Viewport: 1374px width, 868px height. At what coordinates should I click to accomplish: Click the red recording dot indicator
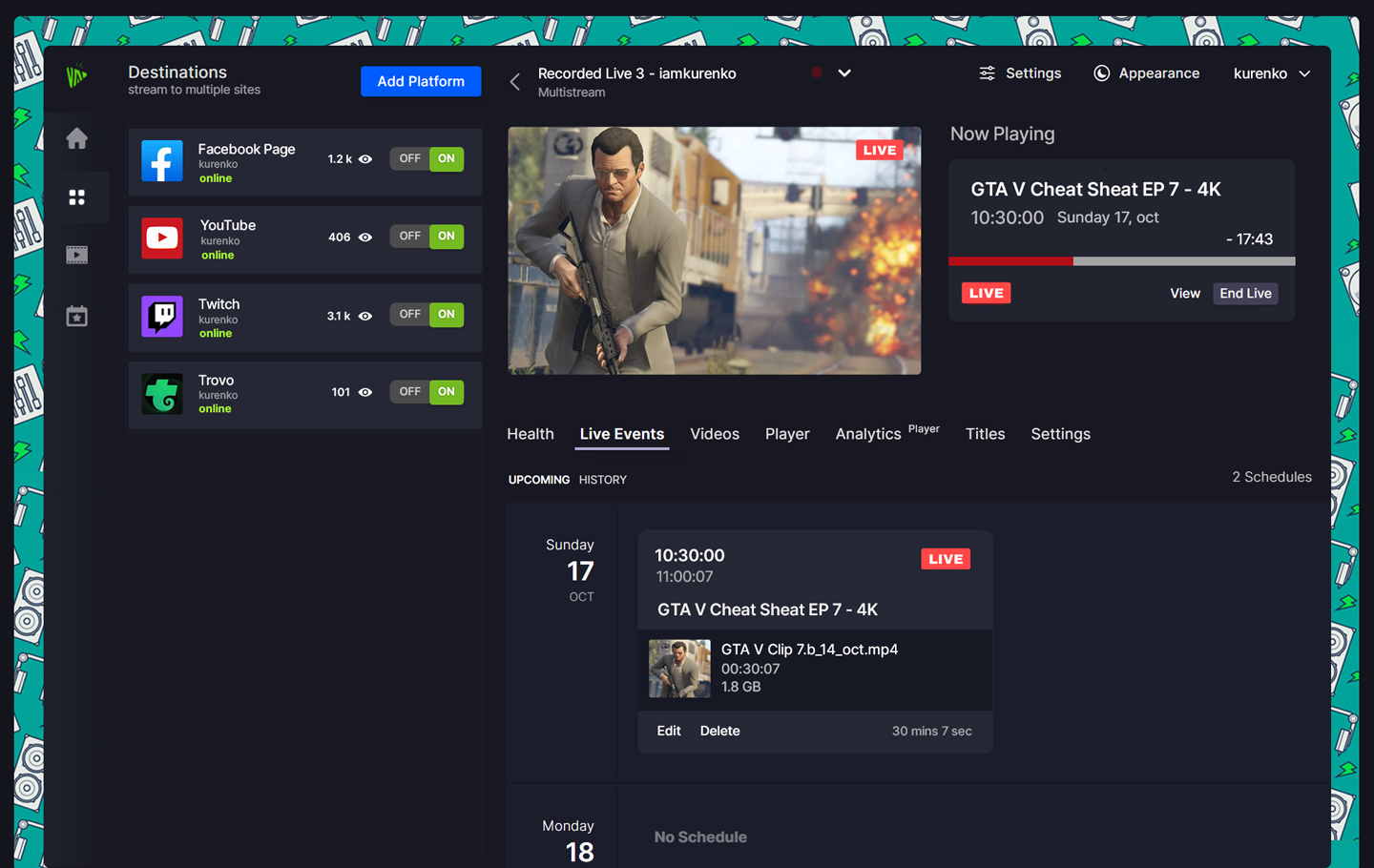817,72
